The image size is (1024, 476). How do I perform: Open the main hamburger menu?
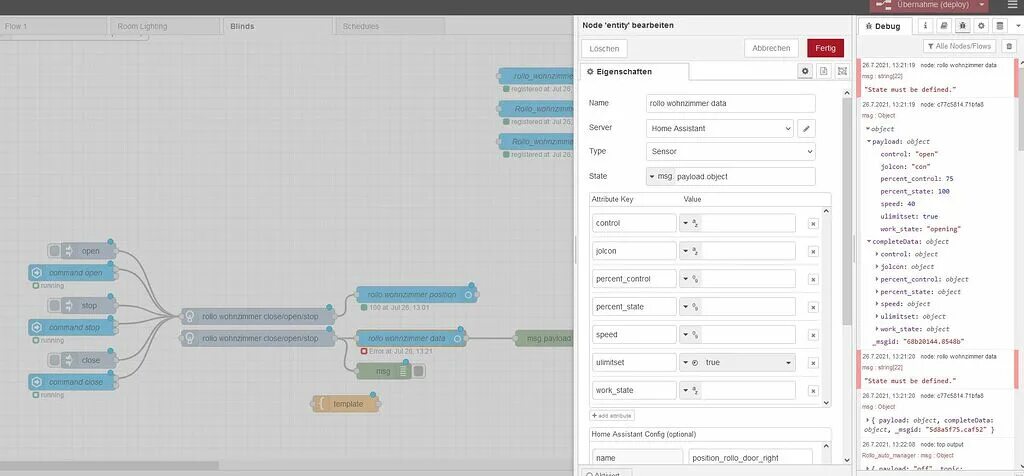[1012, 5]
